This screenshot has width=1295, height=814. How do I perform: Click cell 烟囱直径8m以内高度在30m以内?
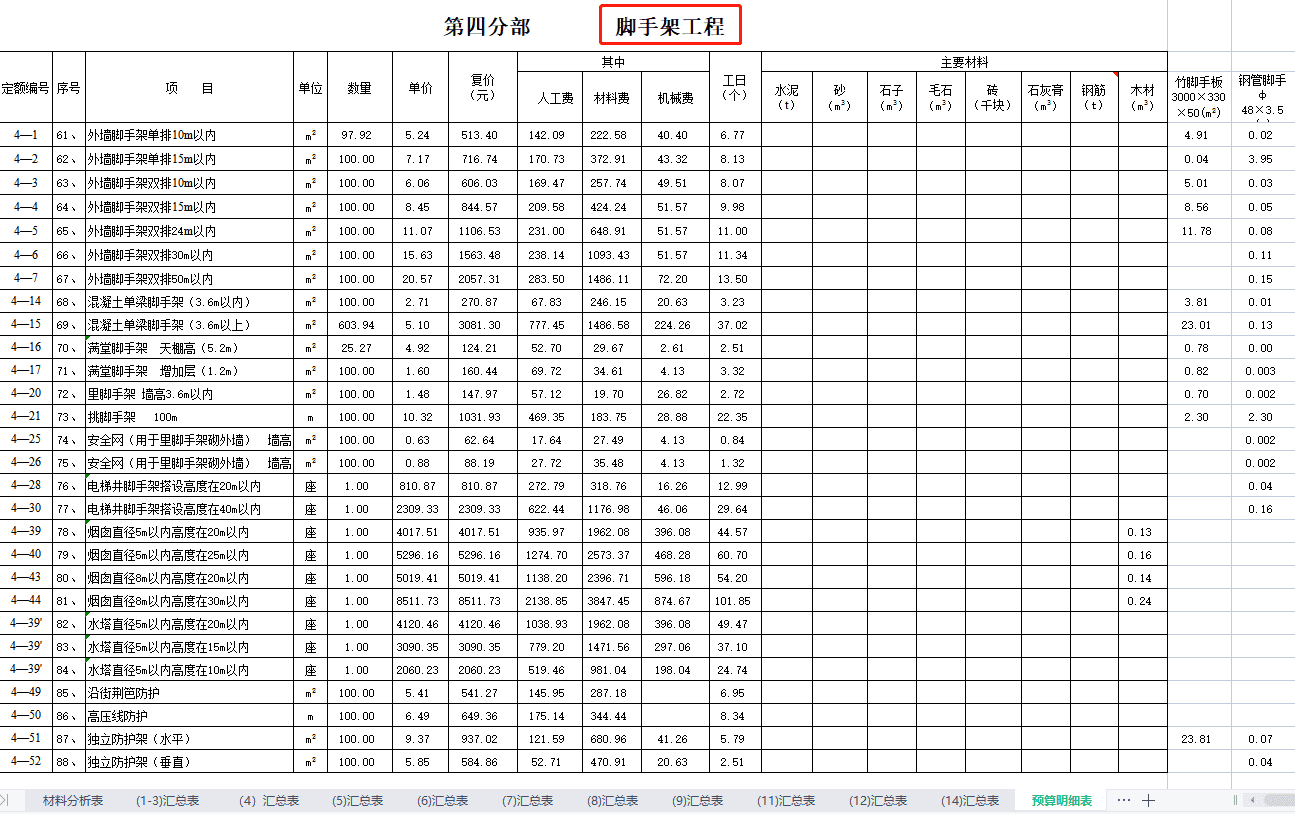[x=190, y=602]
